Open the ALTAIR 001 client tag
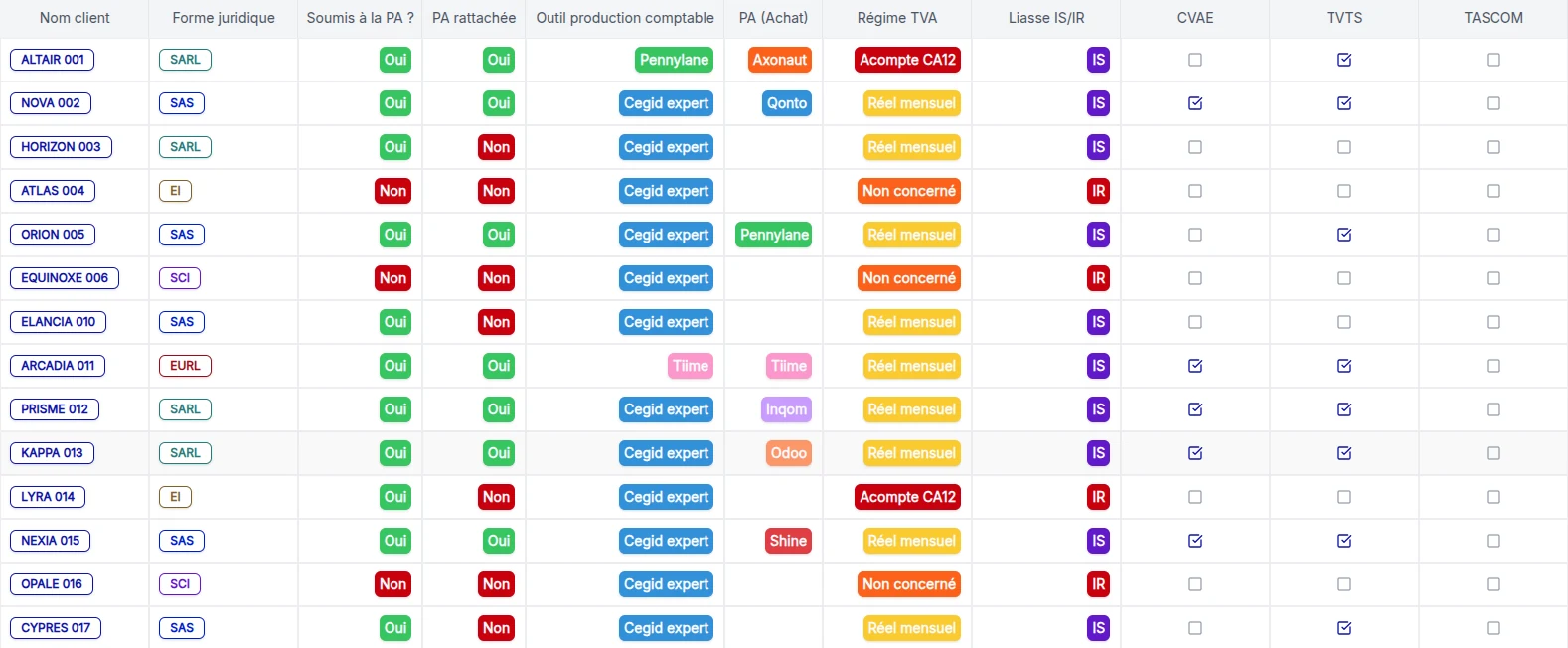Image resolution: width=1568 pixels, height=648 pixels. click(x=53, y=60)
